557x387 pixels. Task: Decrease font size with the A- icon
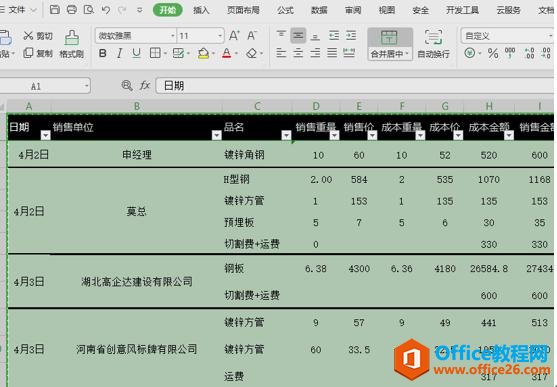pos(252,36)
